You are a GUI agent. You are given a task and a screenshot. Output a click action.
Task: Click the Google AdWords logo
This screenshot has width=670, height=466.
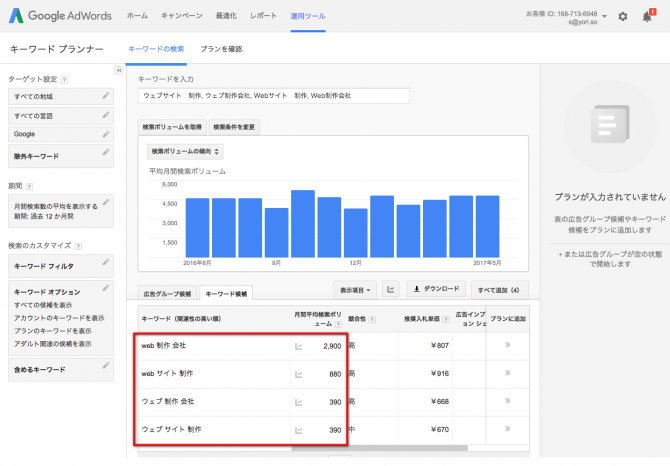pos(60,16)
